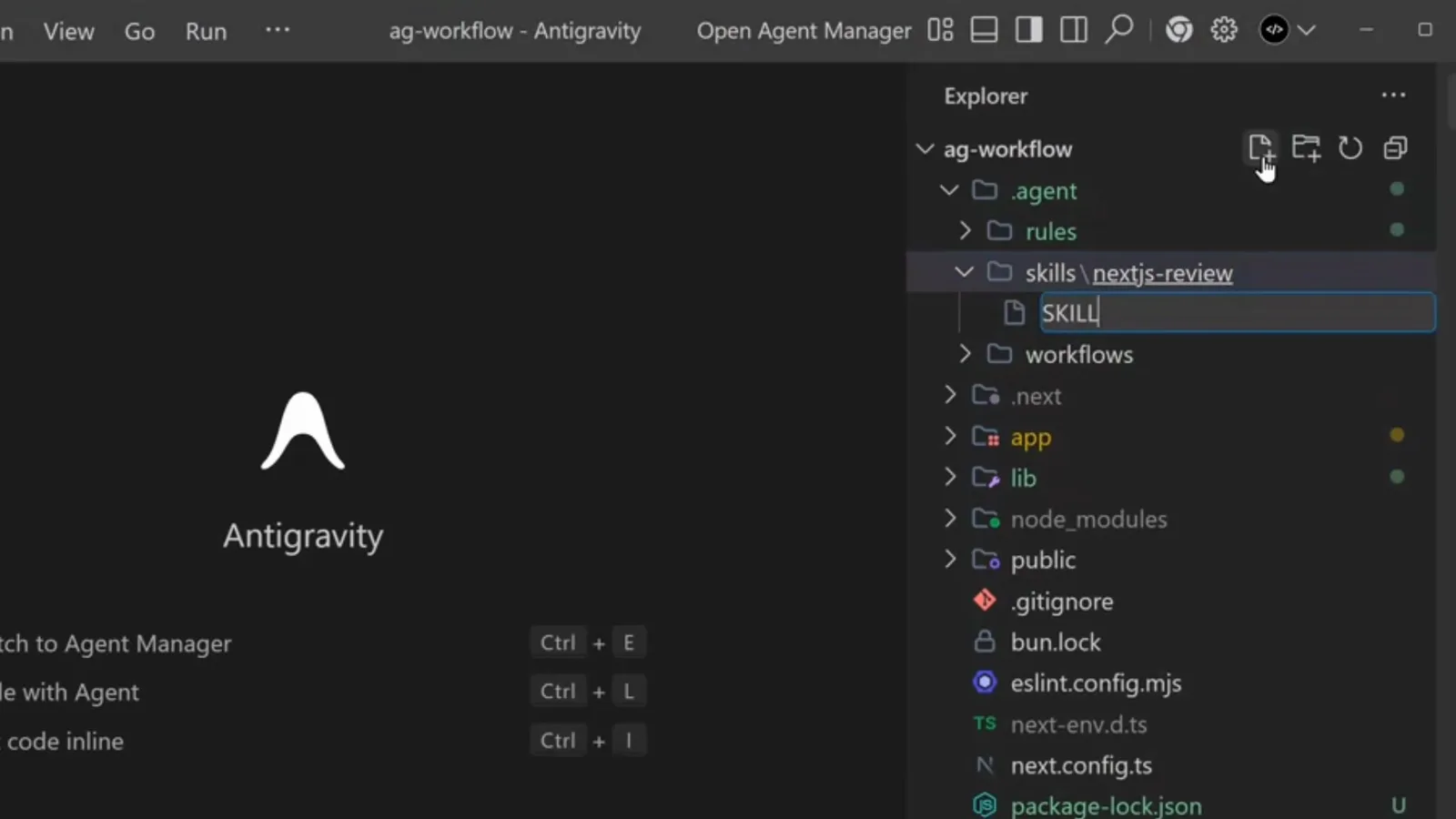Select the nextjs-review folder label
This screenshot has height=819, width=1456.
click(x=1162, y=273)
